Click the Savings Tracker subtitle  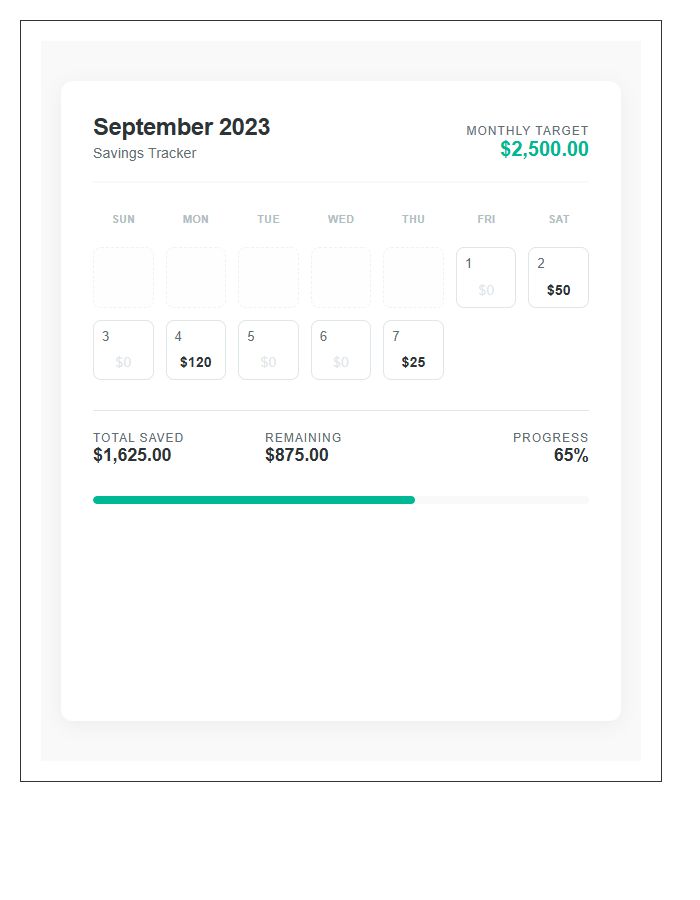[x=144, y=153]
